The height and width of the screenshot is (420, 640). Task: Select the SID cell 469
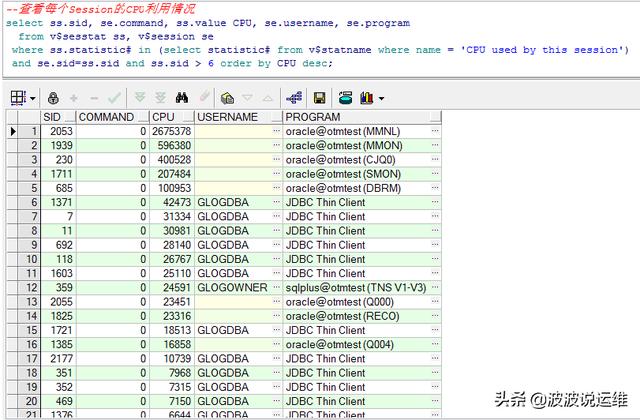point(58,401)
